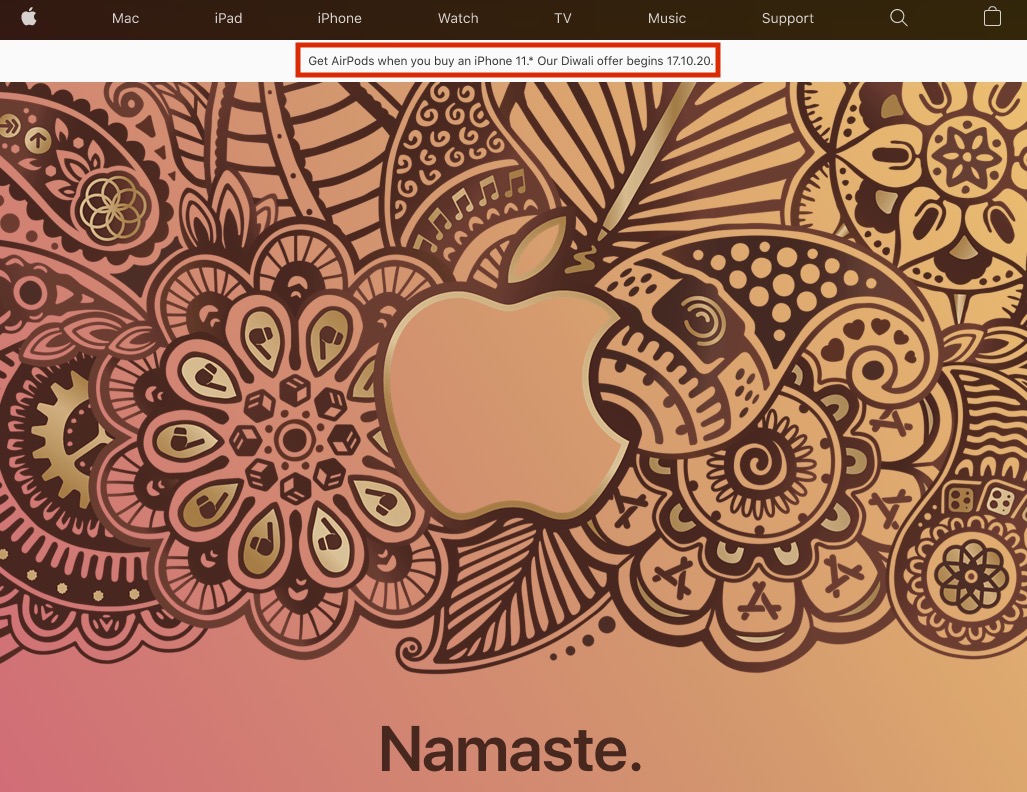Click the Apple logo in the navigation bar
1027x792 pixels.
(29, 18)
